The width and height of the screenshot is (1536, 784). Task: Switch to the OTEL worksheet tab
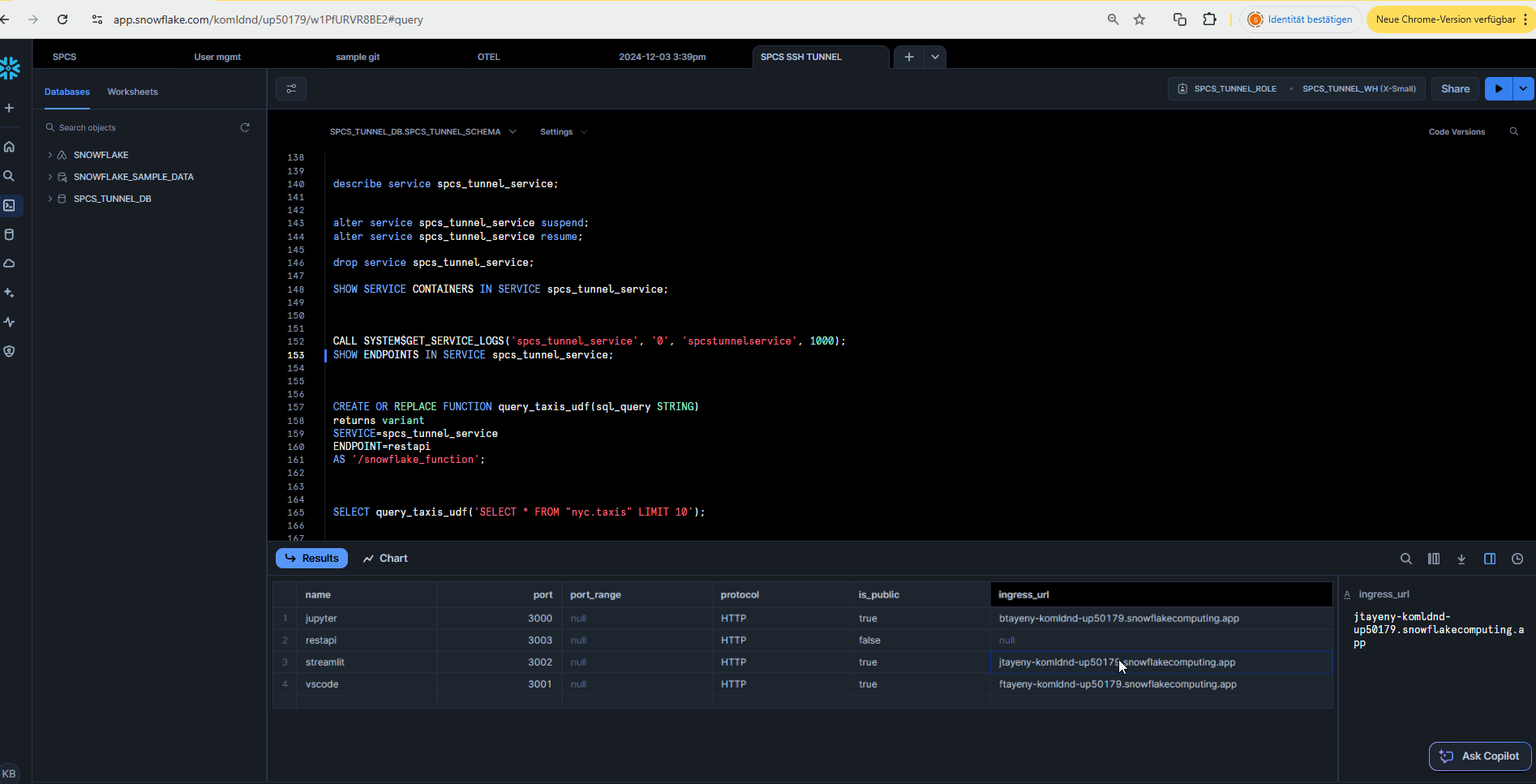pyautogui.click(x=488, y=57)
